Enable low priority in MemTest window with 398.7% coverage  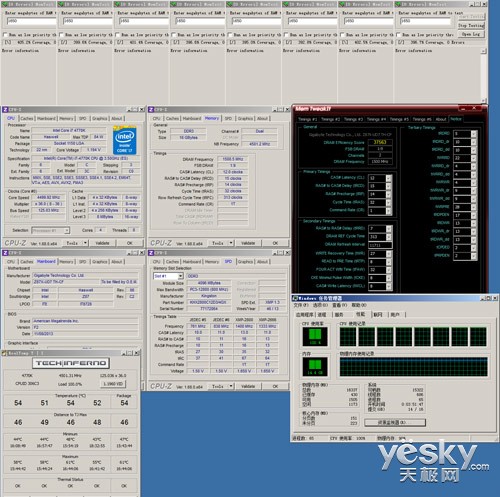pyautogui.click(x=398, y=34)
